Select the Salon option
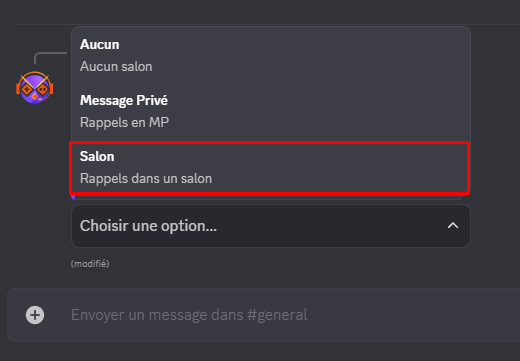This screenshot has height=361, width=520. pos(270,168)
